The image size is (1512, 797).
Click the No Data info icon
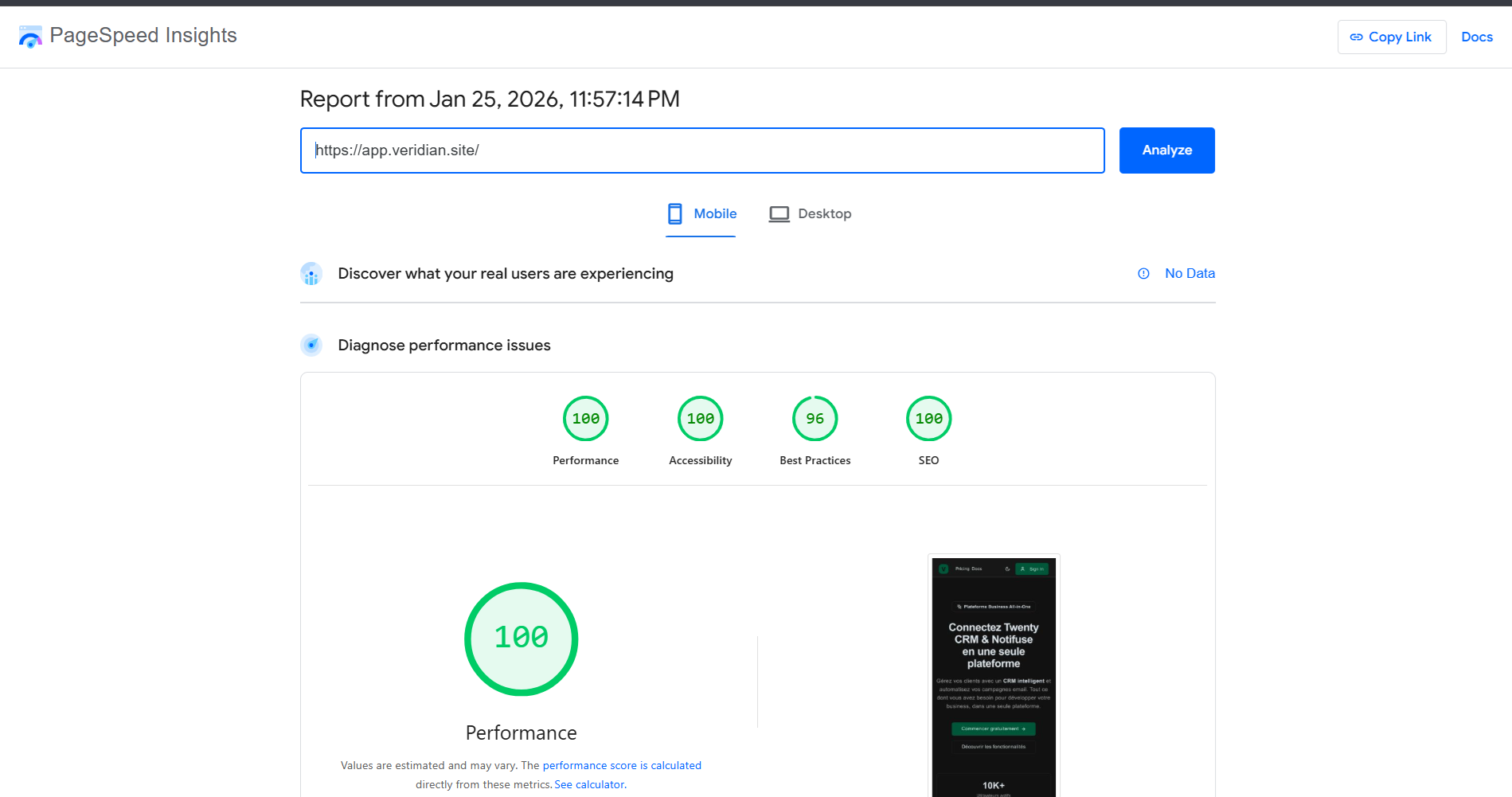(1143, 273)
